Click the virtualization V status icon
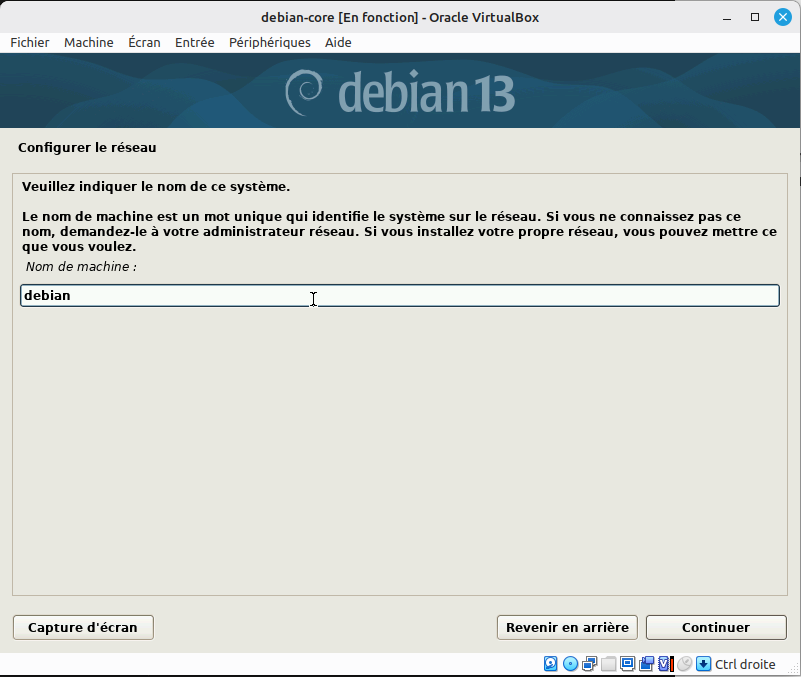Screen dimensions: 801x677 (665, 664)
